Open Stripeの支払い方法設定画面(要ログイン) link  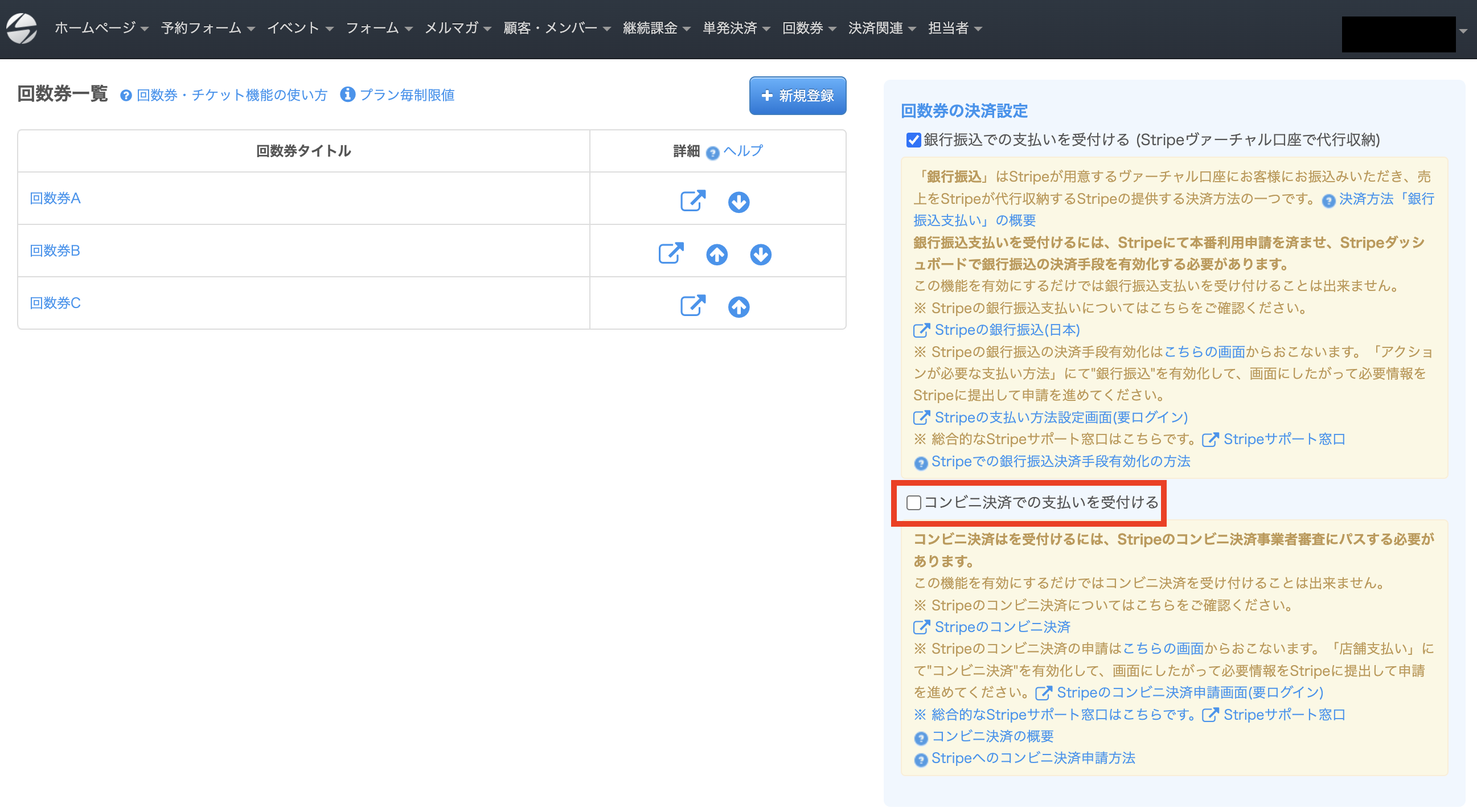1061,417
